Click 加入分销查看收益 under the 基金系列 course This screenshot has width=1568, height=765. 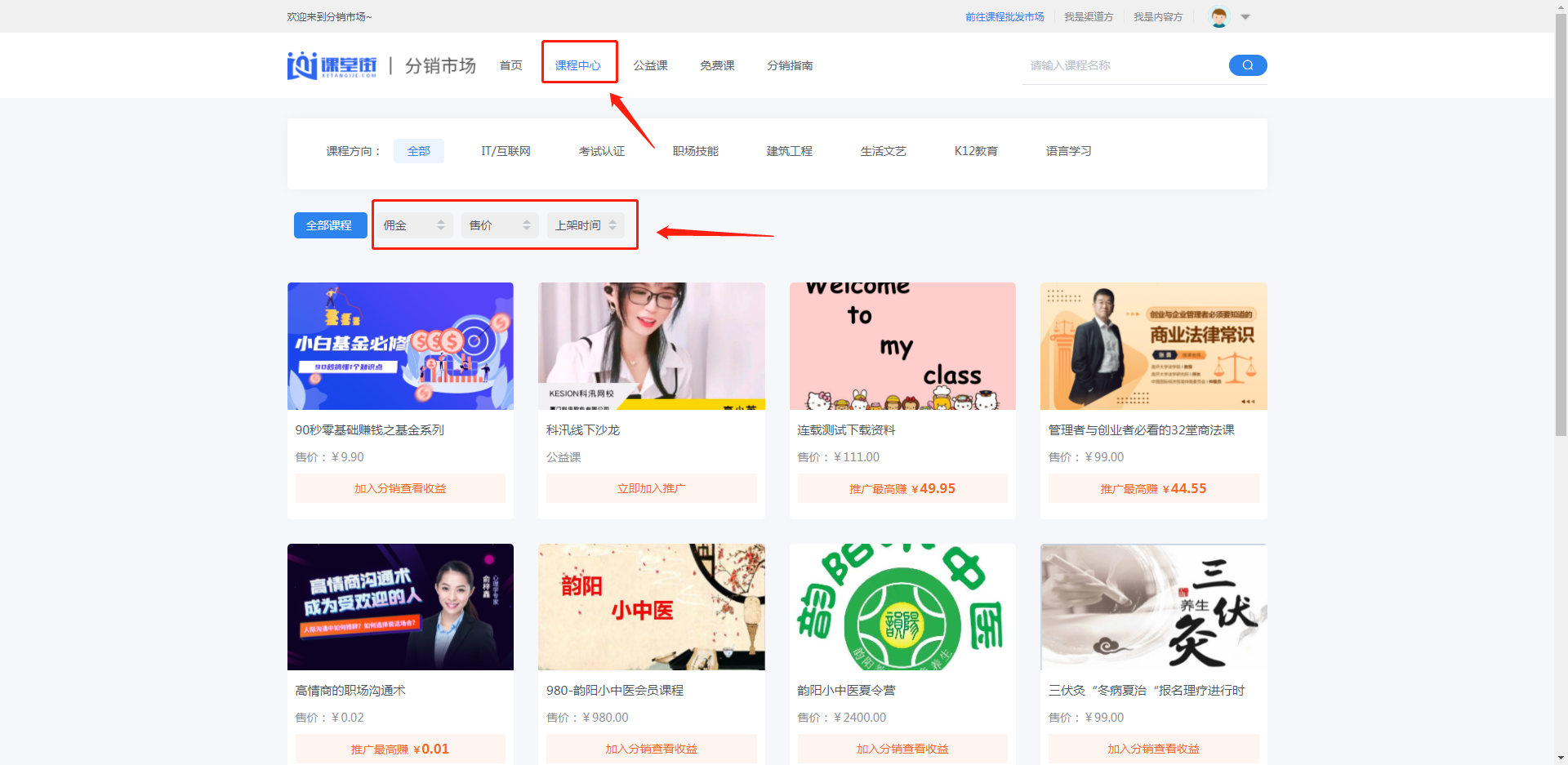400,488
